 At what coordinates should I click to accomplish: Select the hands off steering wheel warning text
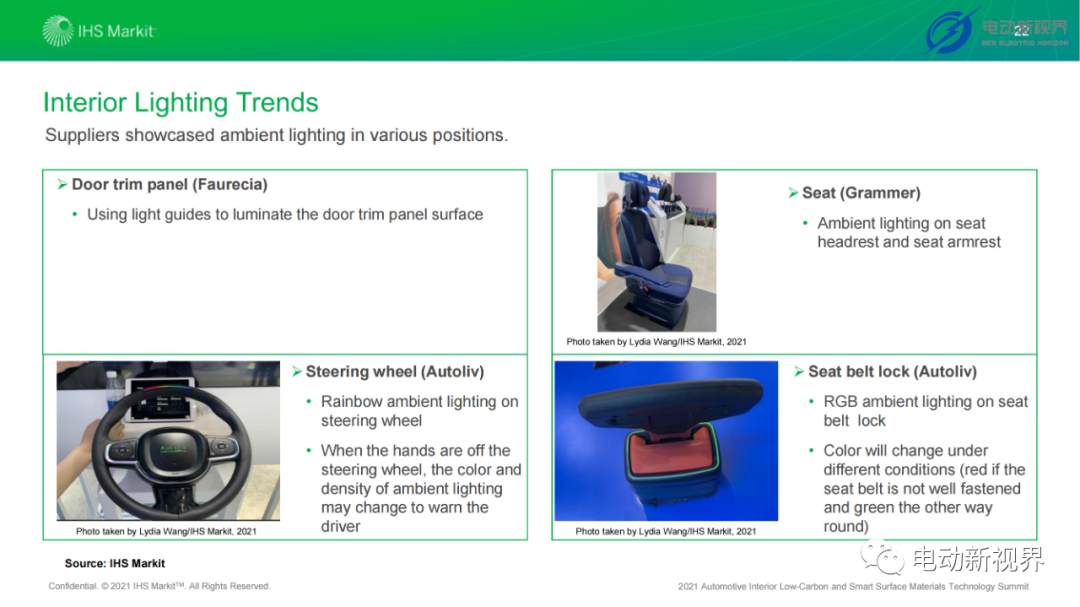point(421,488)
